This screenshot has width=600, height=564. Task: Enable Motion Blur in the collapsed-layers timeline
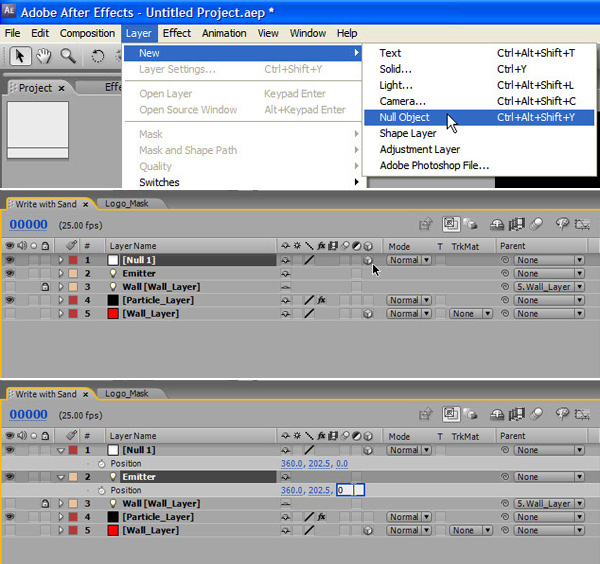coord(536,224)
